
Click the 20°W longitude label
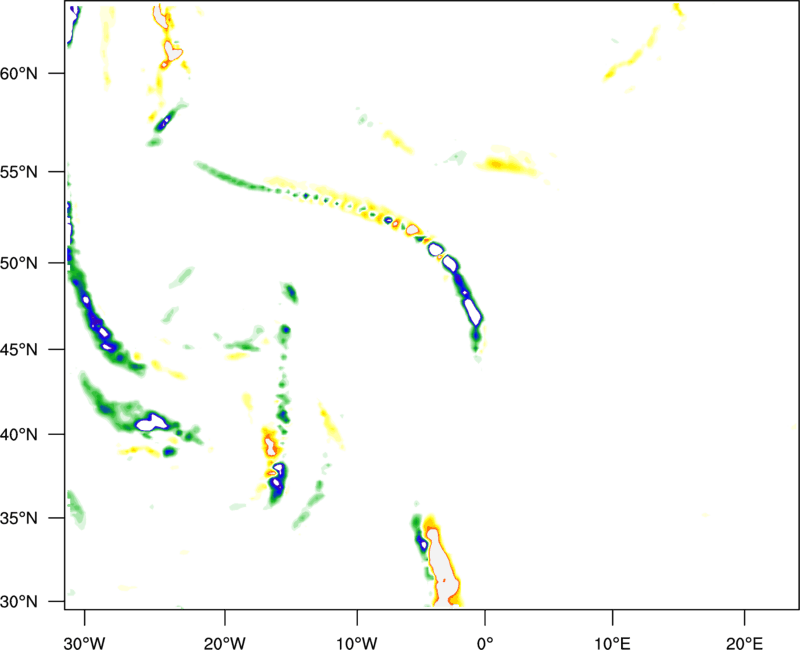[x=225, y=643]
